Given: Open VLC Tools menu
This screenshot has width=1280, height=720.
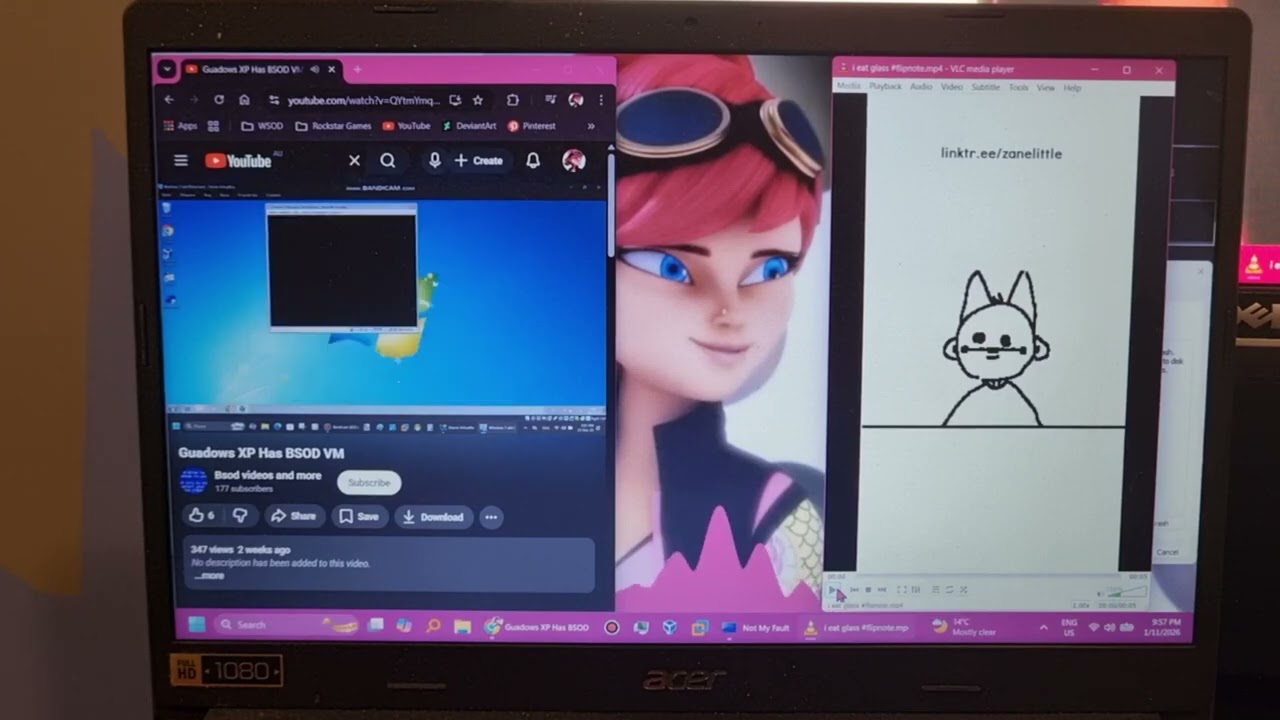Looking at the screenshot, I should click(x=1018, y=87).
